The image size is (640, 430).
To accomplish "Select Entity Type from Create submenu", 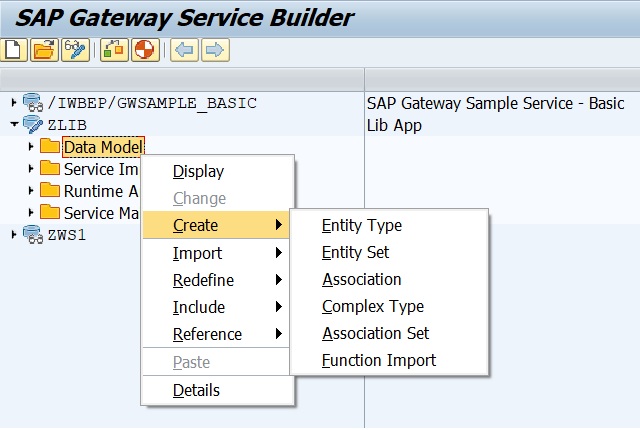I will pyautogui.click(x=361, y=226).
